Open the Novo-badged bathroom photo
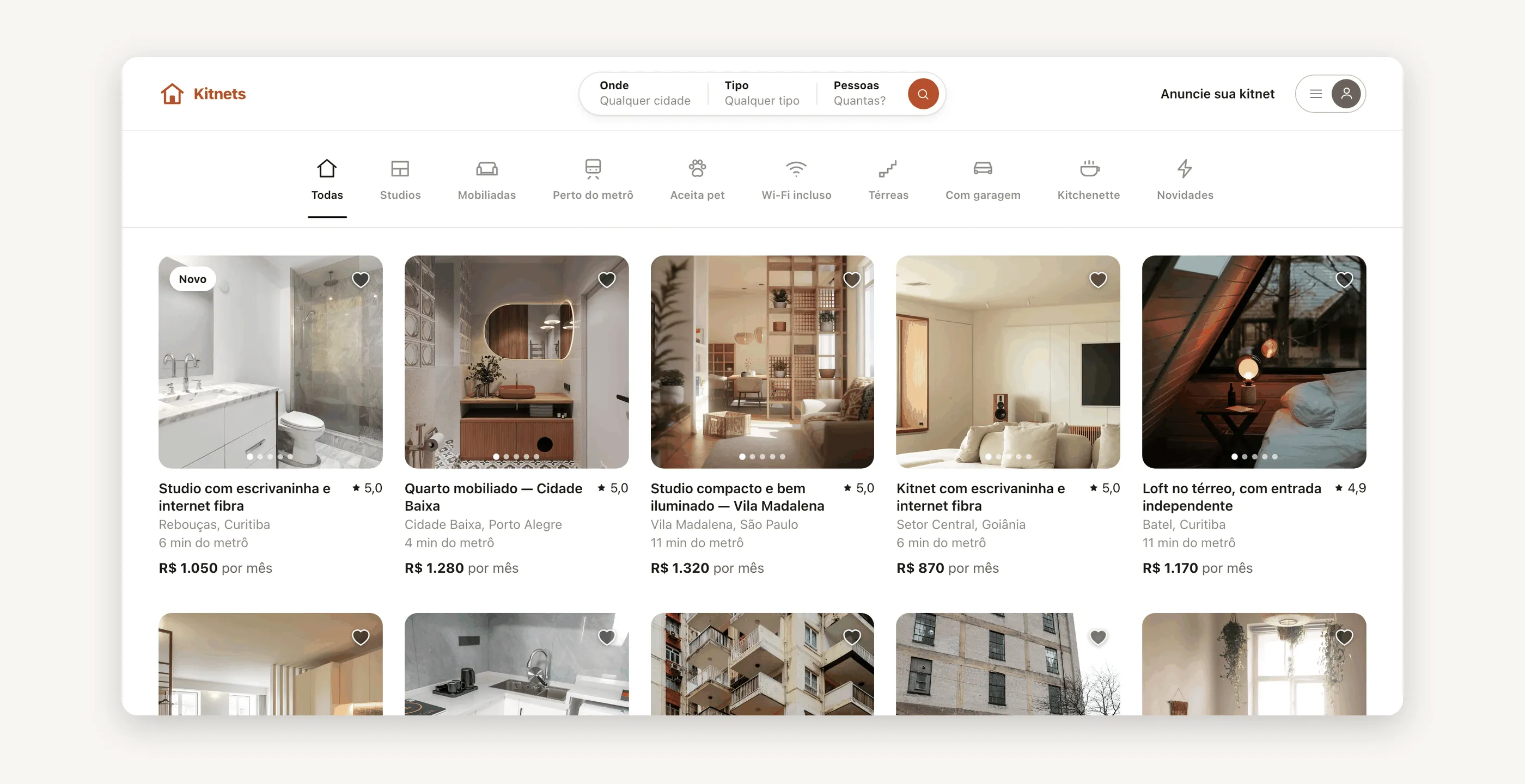Screen dimensions: 1525x784 (271, 362)
